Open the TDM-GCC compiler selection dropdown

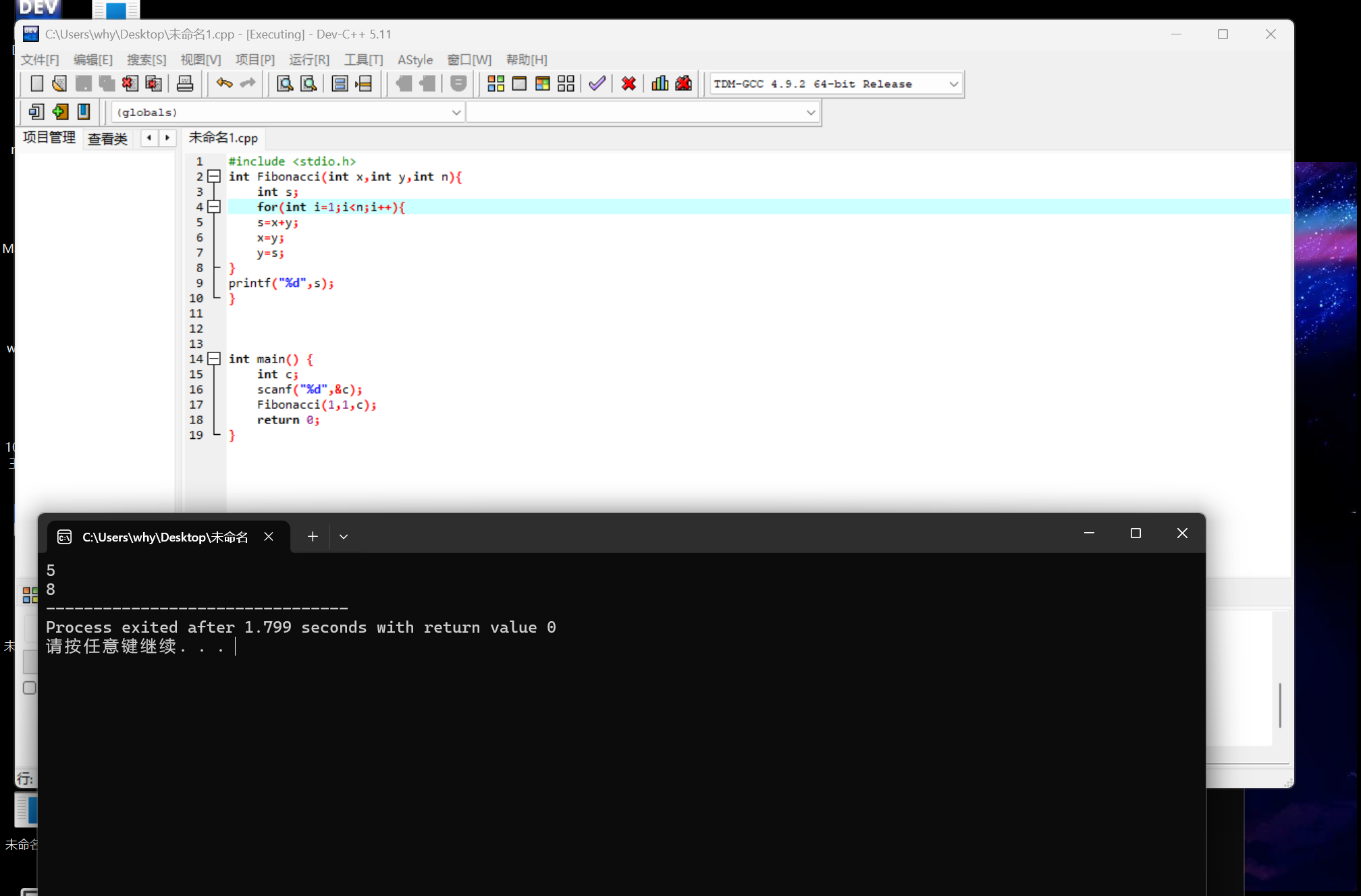click(x=953, y=84)
